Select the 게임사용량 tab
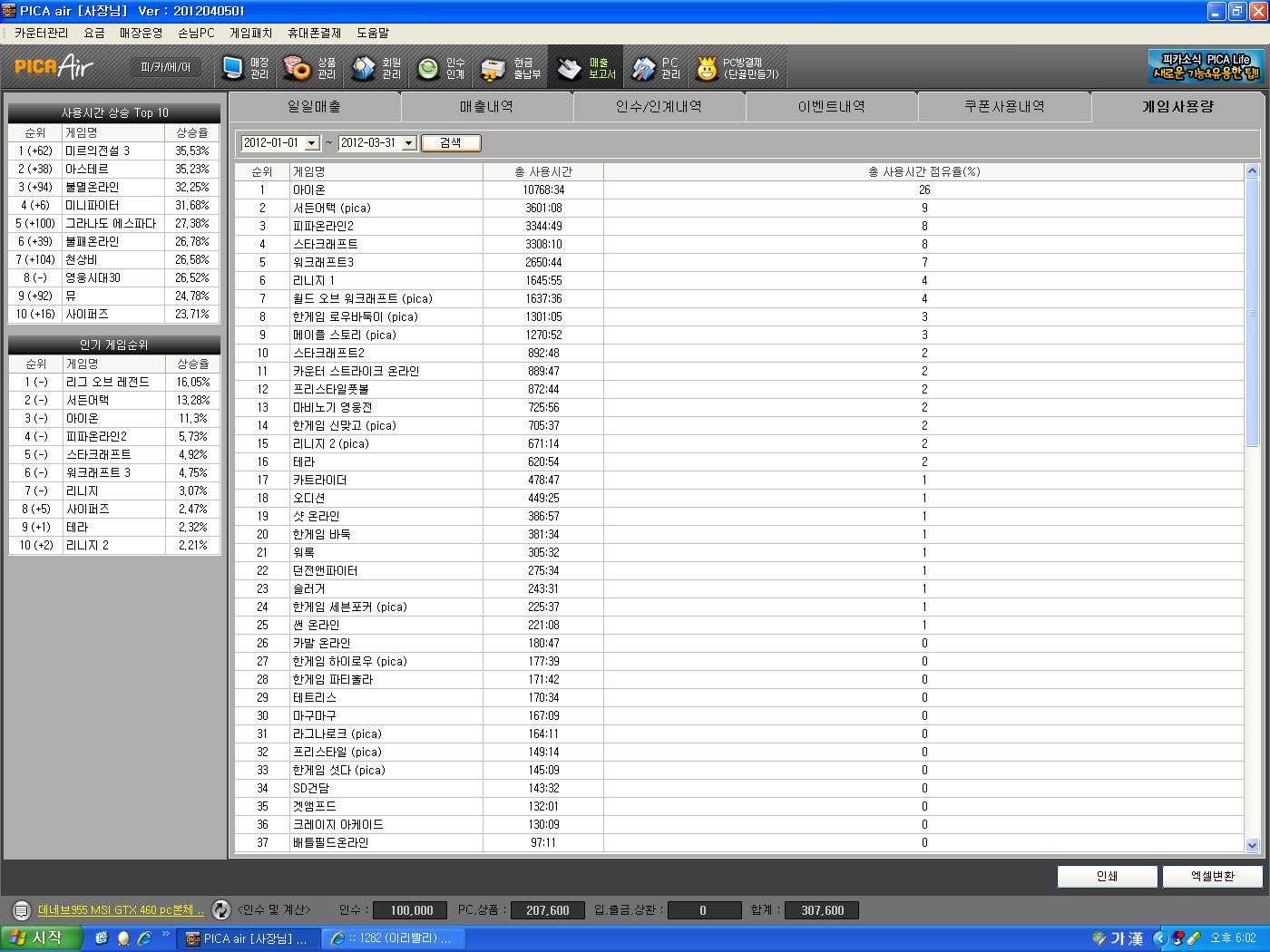Screen dimensions: 1270x952 click(1177, 106)
